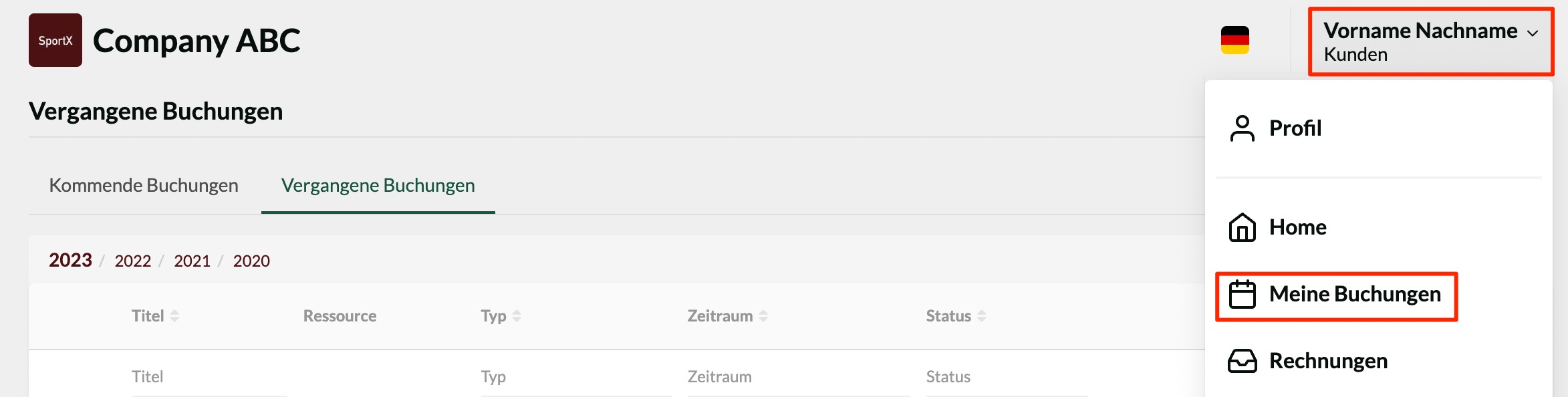
Task: Collapse the Vorname Nachname user dropdown chevron
Action: point(1533,33)
